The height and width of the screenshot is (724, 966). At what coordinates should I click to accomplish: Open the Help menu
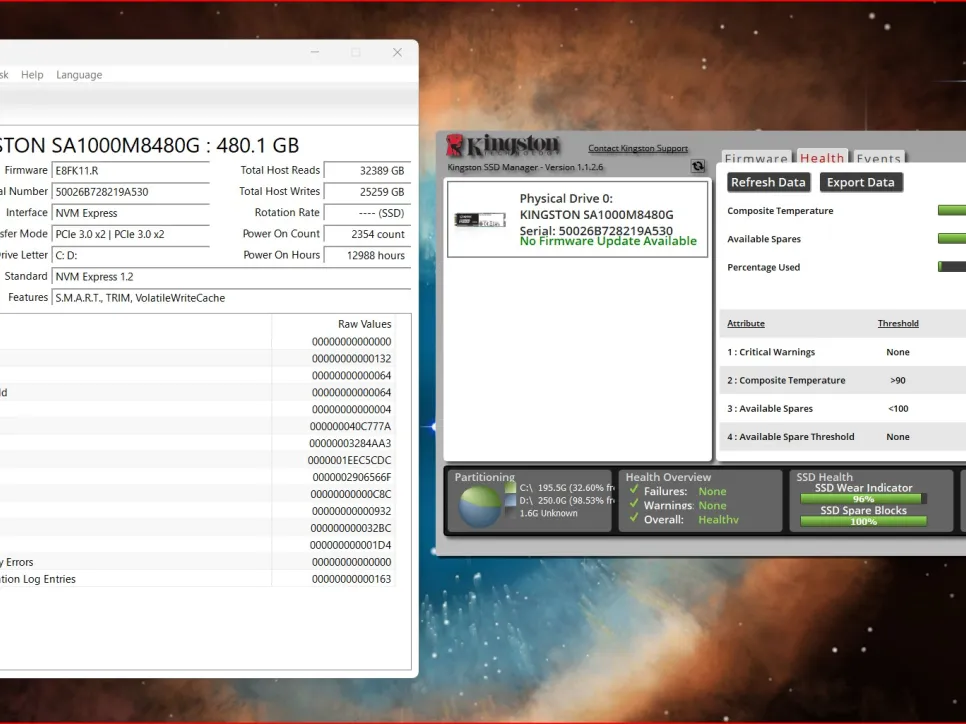[x=32, y=75]
